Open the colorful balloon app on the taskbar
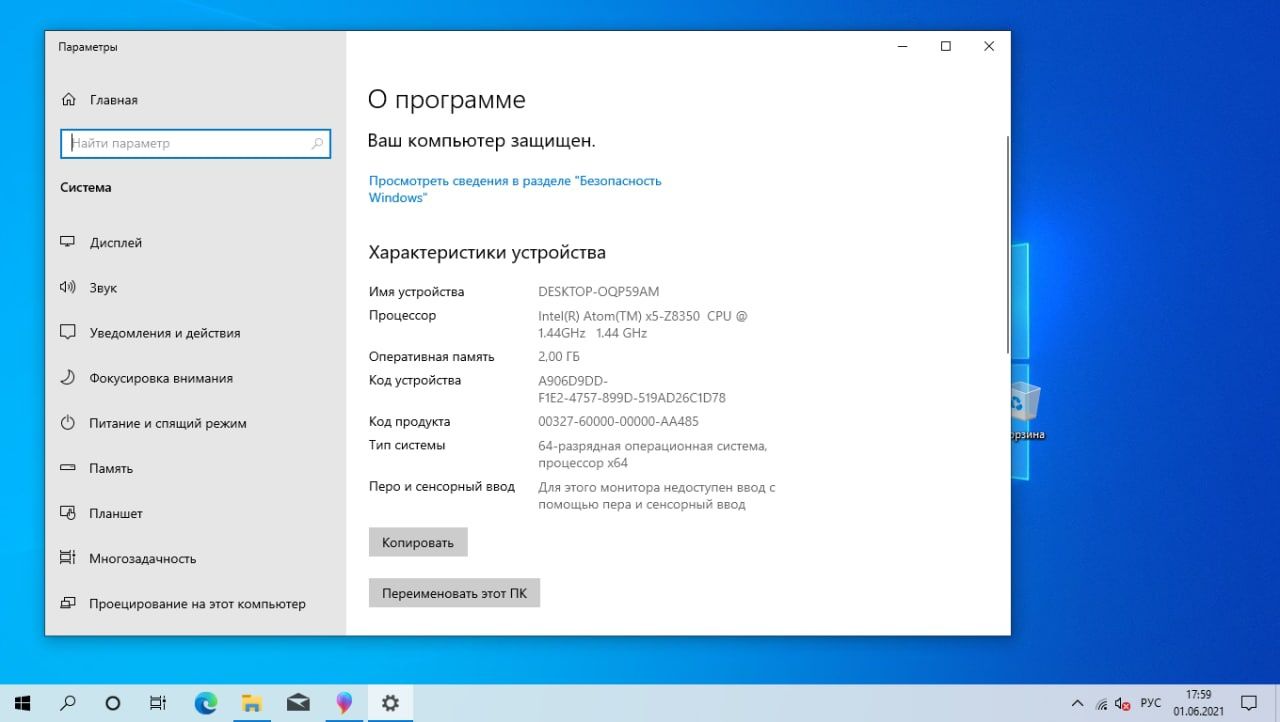Viewport: 1280px width, 722px height. [344, 703]
